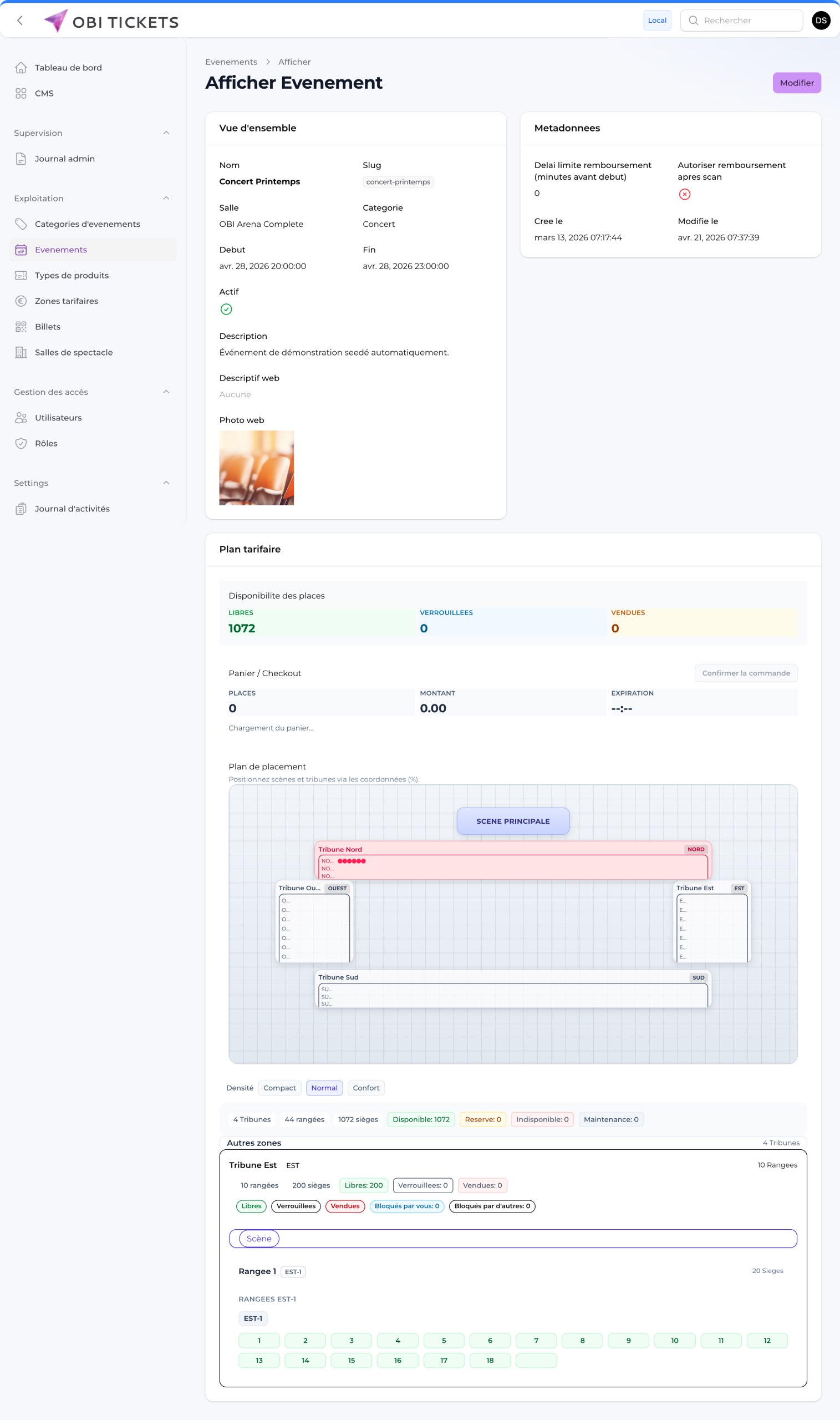This screenshot has height=1420, width=840.
Task: Click the Billets QR code icon
Action: point(21,327)
